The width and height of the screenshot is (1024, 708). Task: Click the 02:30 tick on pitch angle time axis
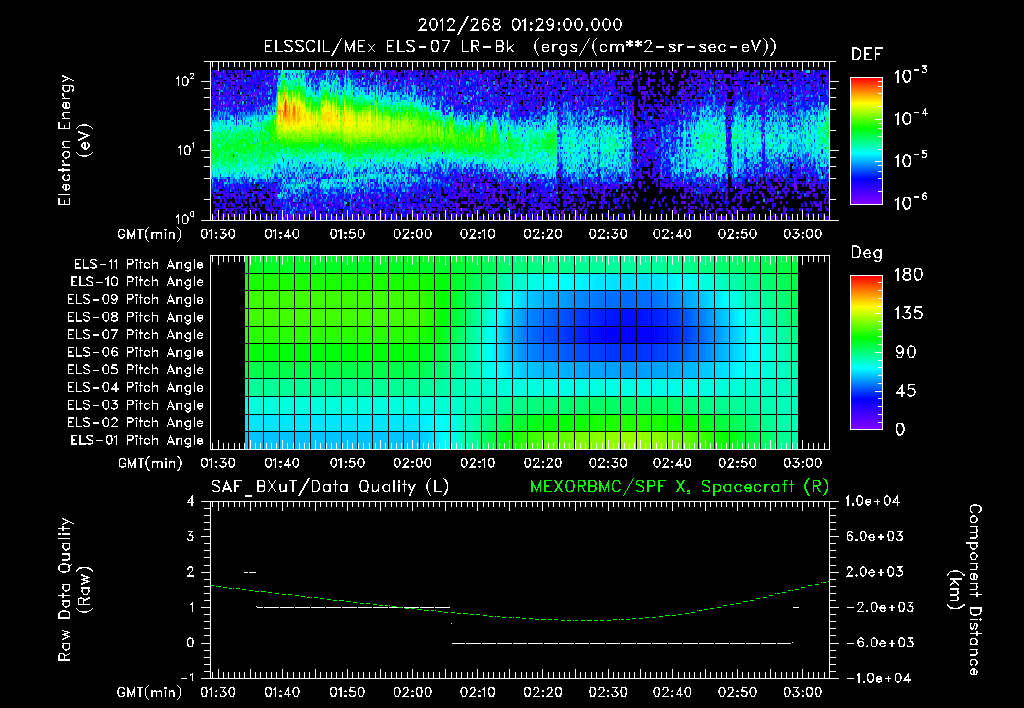pos(607,463)
